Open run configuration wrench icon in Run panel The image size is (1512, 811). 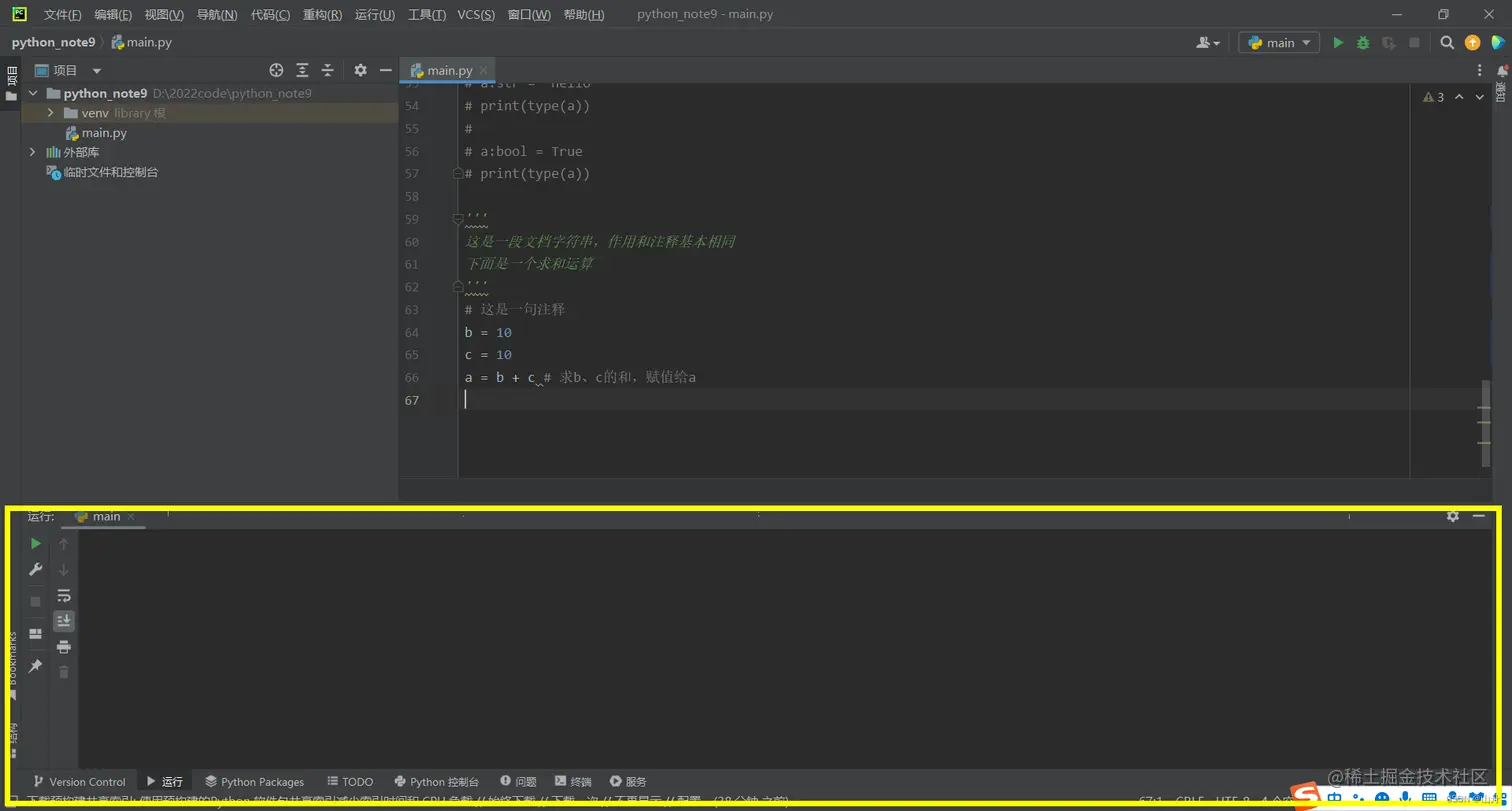tap(36, 569)
